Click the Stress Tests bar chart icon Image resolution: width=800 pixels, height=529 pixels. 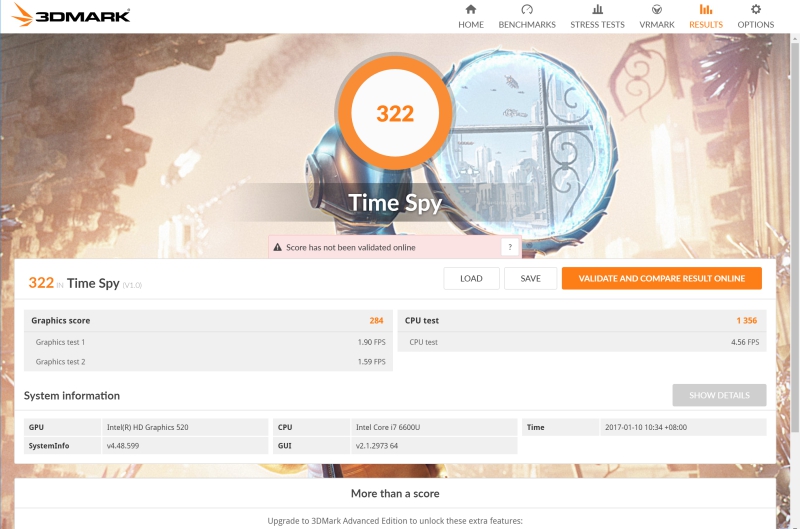(x=597, y=9)
